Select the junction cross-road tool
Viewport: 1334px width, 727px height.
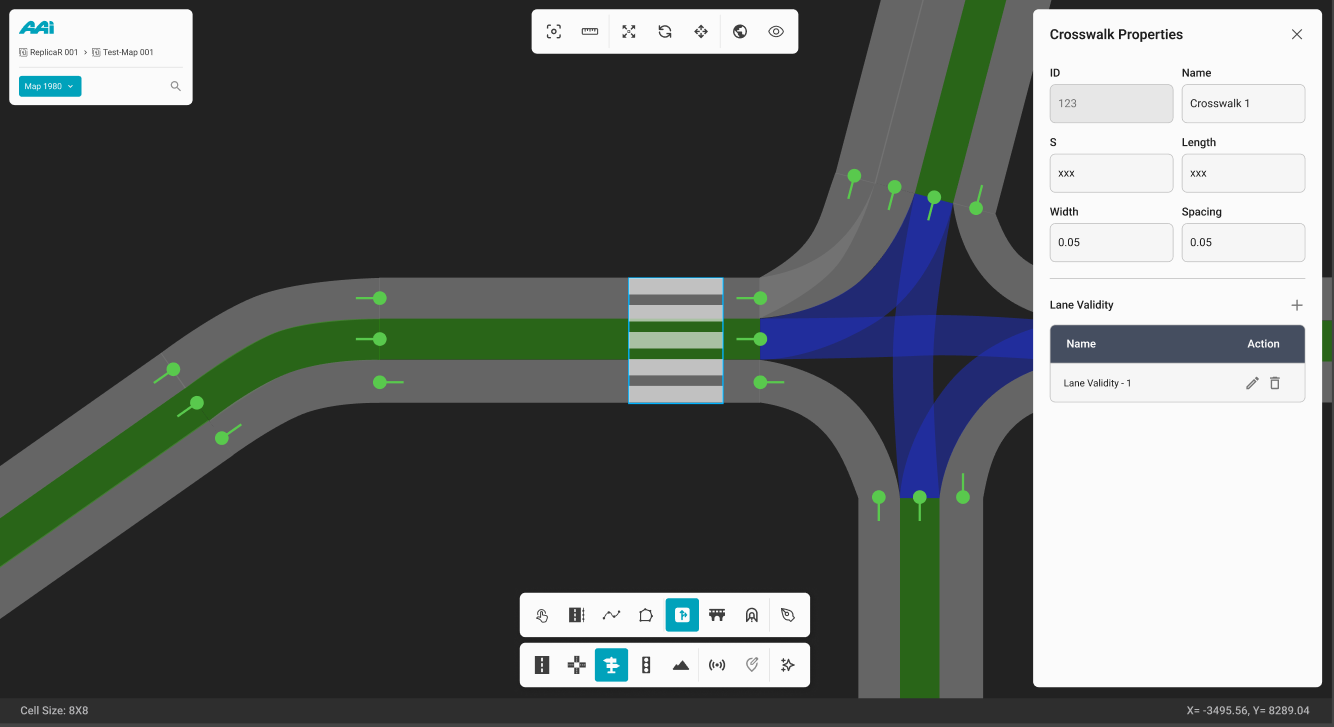[x=577, y=665]
